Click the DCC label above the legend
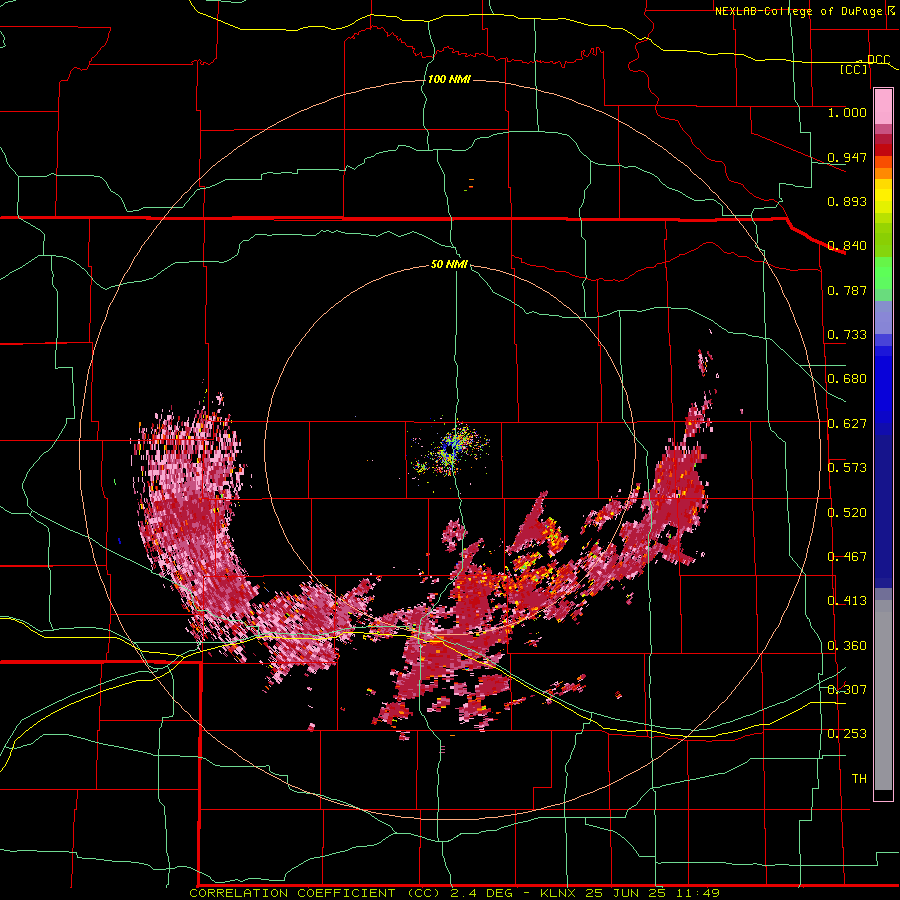Screen dimensions: 900x900 [878, 60]
